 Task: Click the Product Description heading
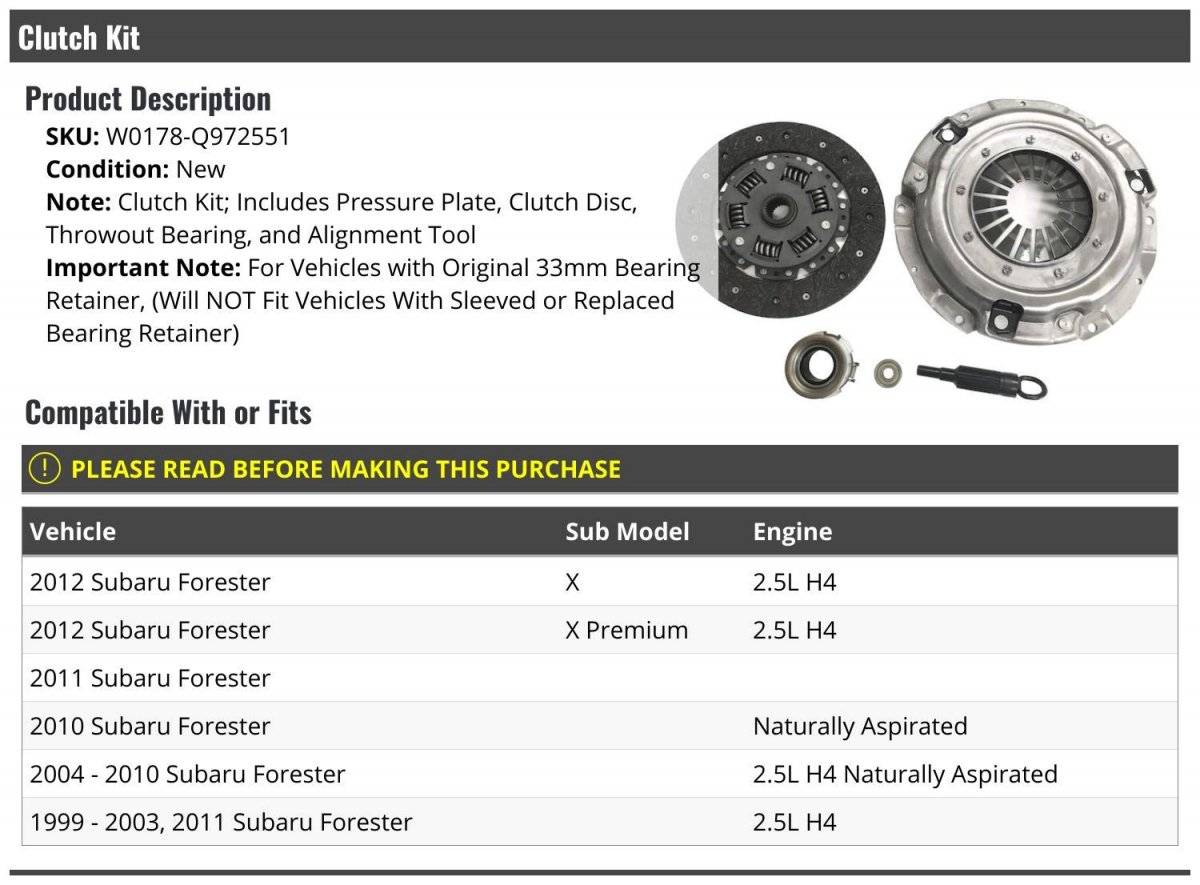[148, 99]
